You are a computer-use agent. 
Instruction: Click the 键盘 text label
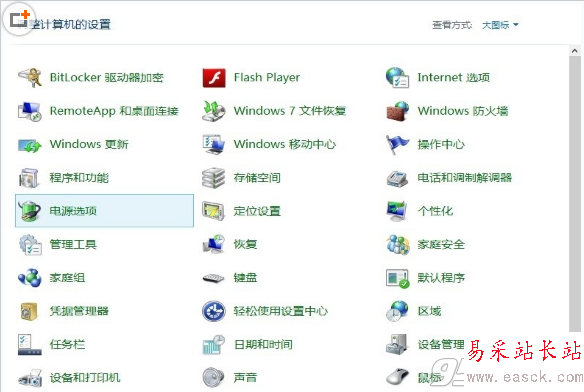[245, 278]
